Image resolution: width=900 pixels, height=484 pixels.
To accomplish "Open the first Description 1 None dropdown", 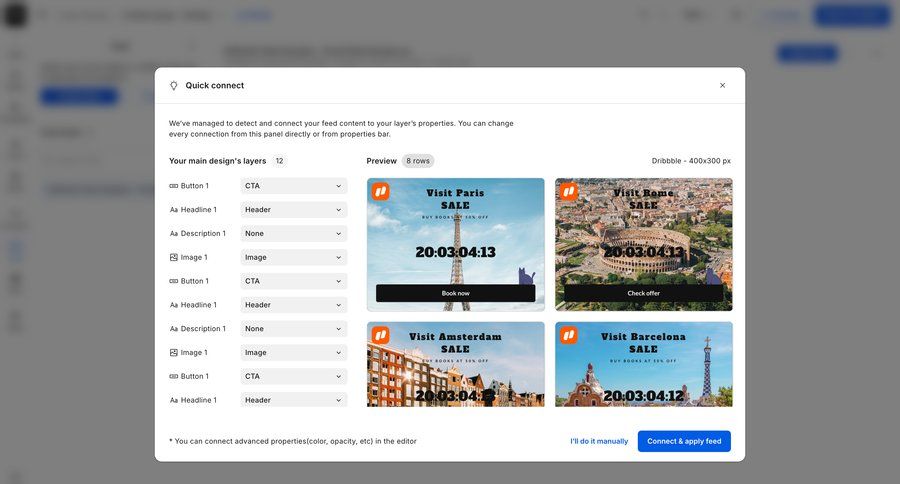I will (293, 234).
